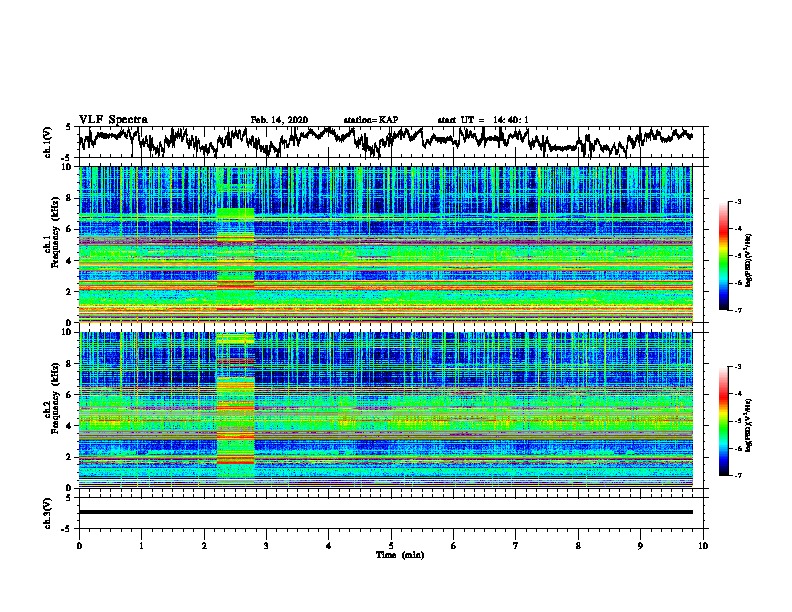
Task: Click the 'ch.3(V)' axis label at bottom
Action: coord(48,513)
